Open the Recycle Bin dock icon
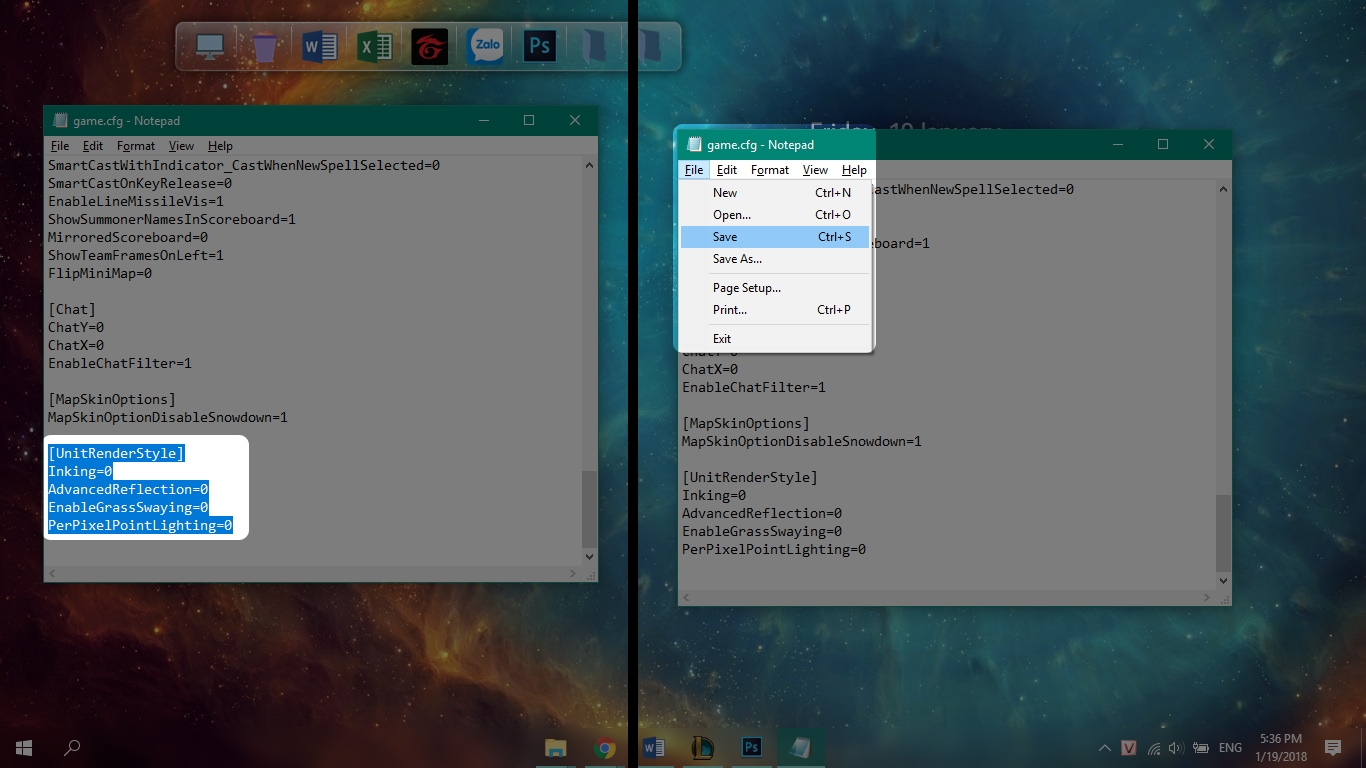 [x=265, y=47]
